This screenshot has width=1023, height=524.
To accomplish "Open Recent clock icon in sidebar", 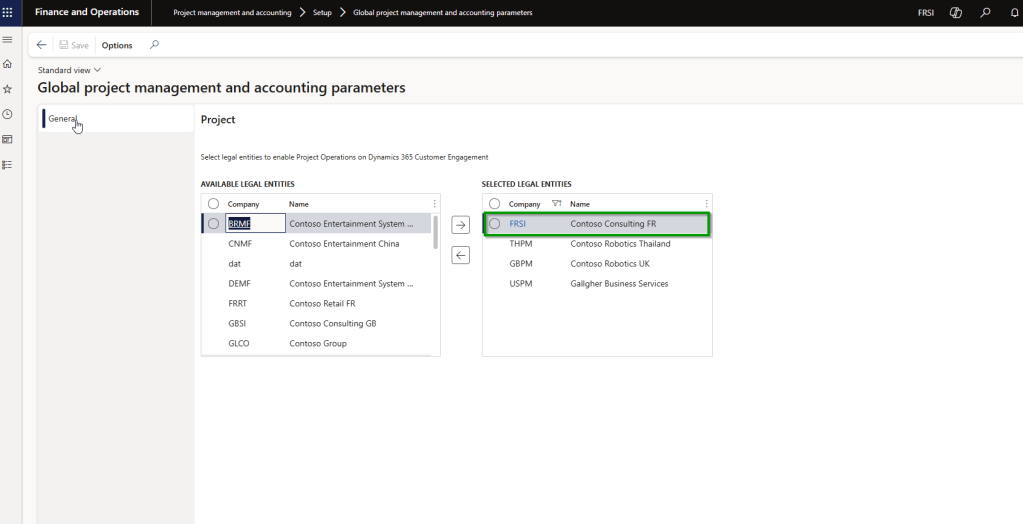I will click(8, 114).
